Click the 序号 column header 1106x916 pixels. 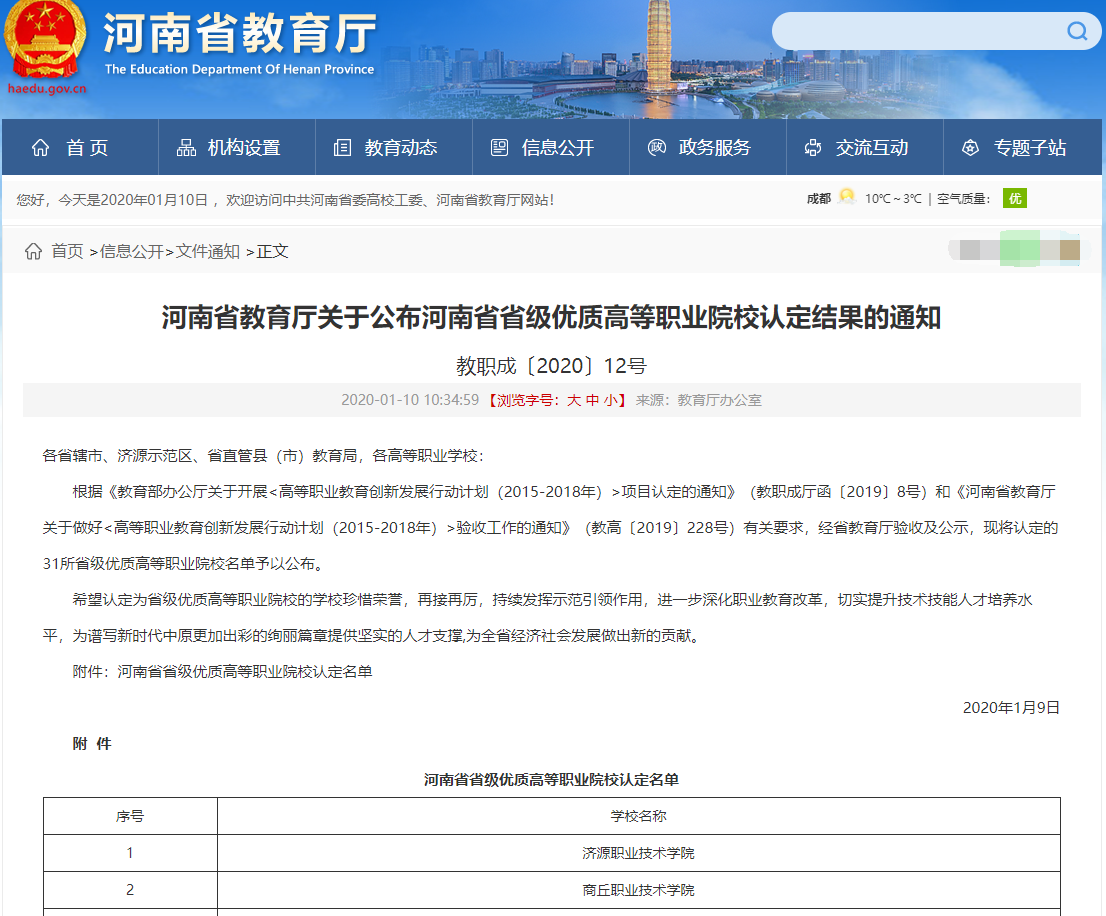(130, 816)
